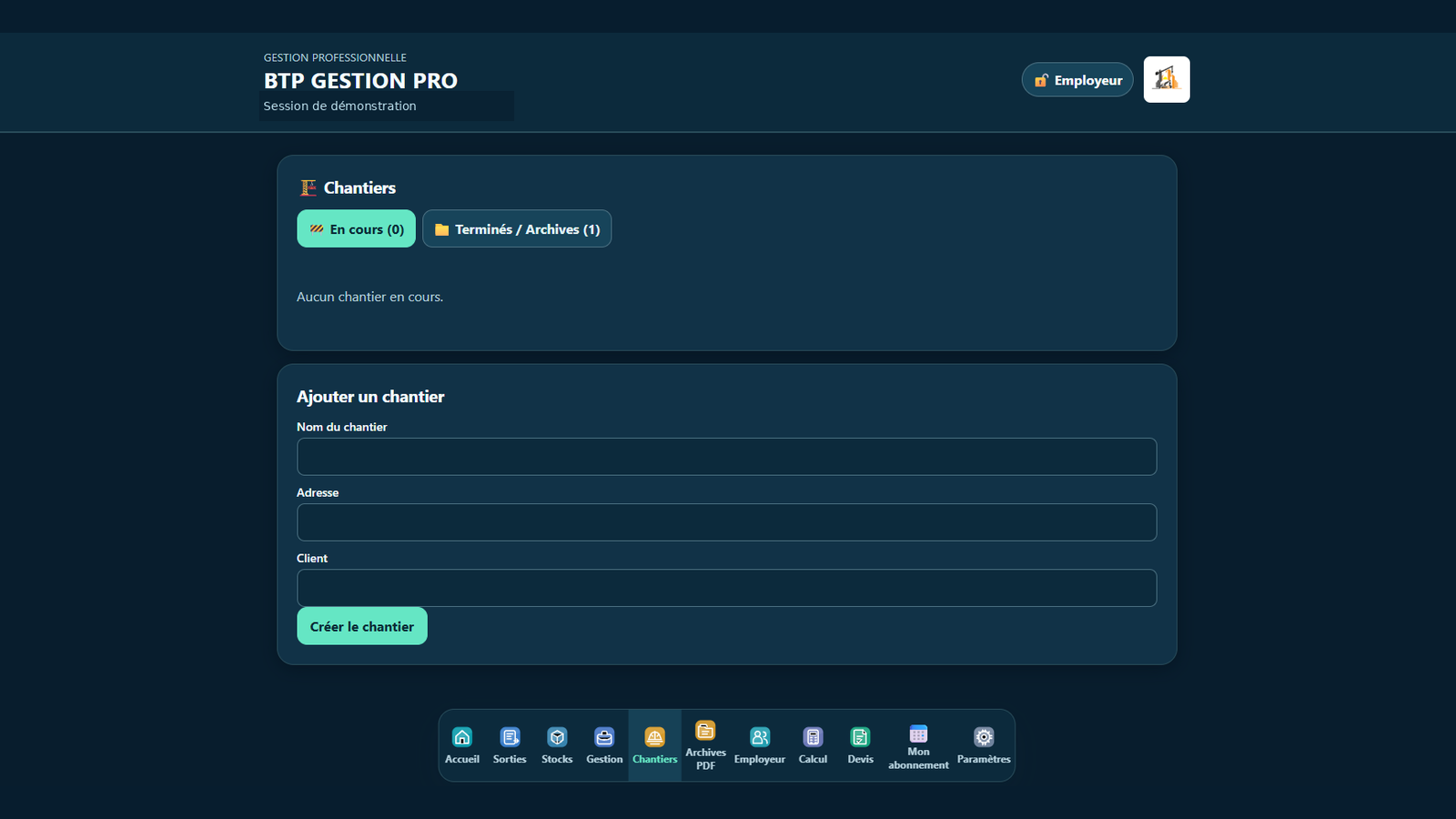The image size is (1456, 819).
Task: Click the construction logo thumbnail in header
Action: (x=1167, y=79)
